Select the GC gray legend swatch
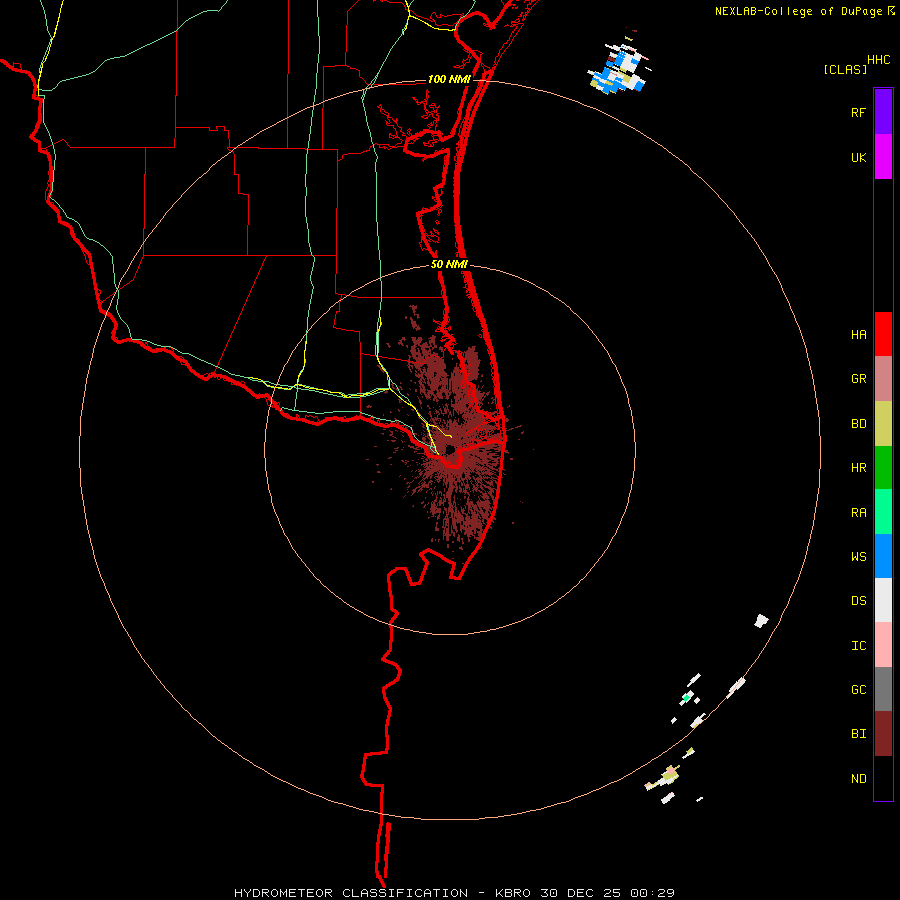 point(883,689)
